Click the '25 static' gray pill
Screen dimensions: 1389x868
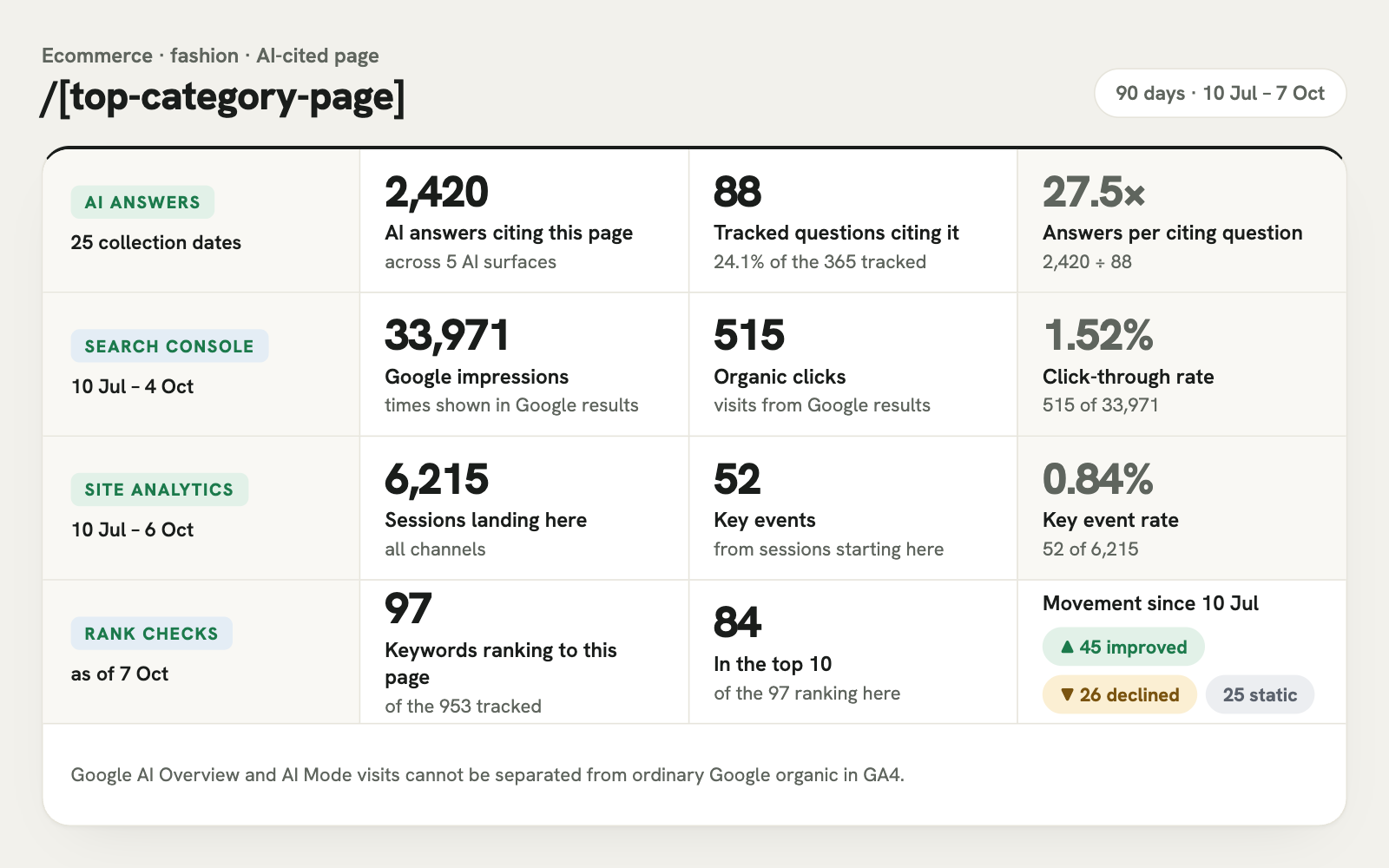(x=1260, y=694)
